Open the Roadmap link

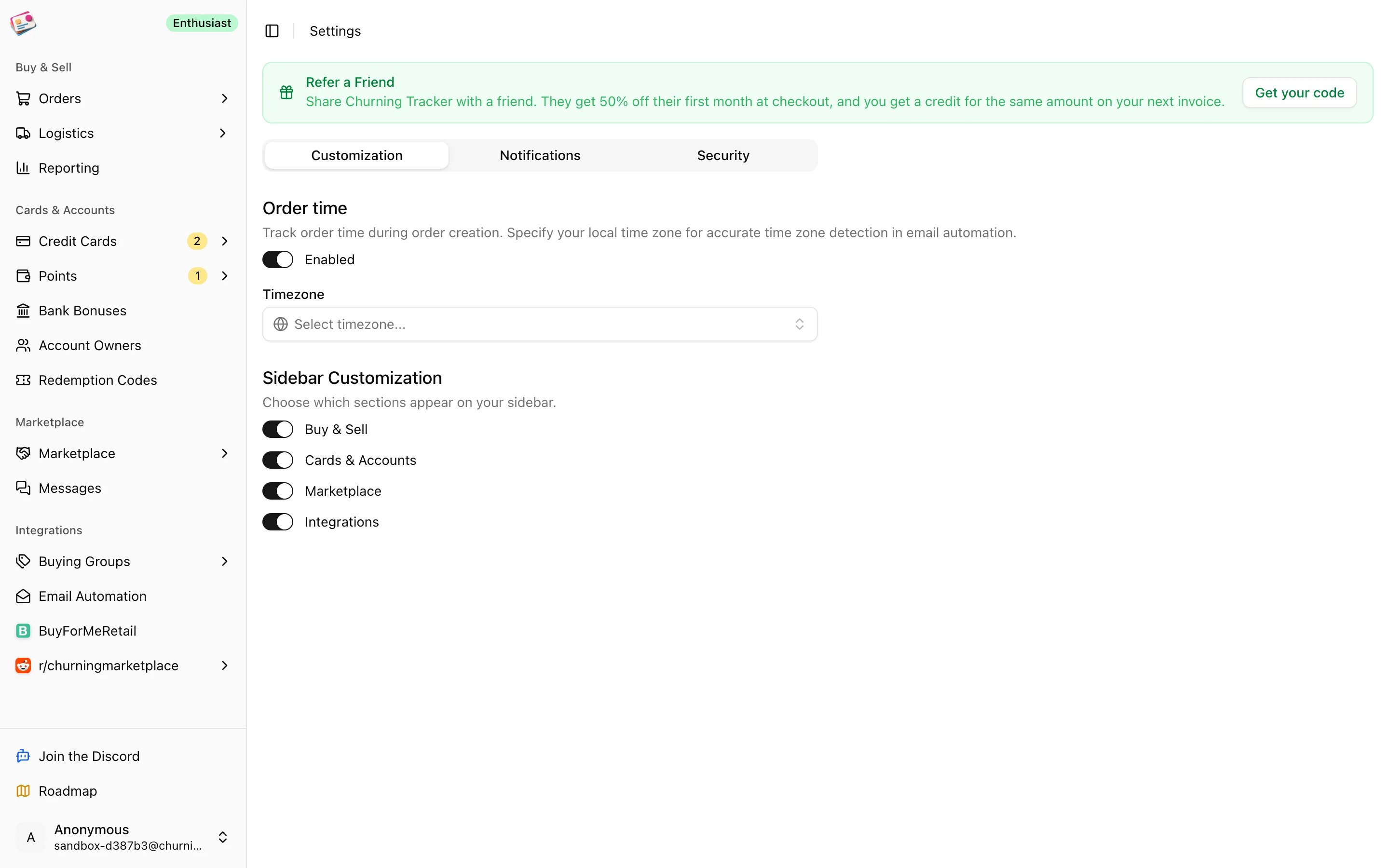click(68, 791)
